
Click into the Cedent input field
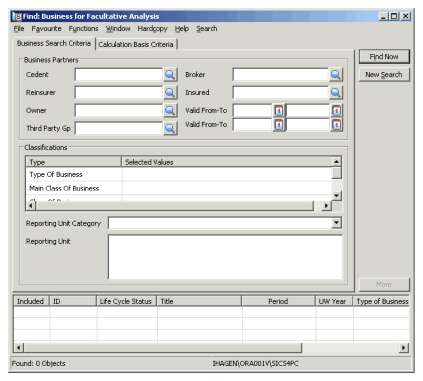119,75
